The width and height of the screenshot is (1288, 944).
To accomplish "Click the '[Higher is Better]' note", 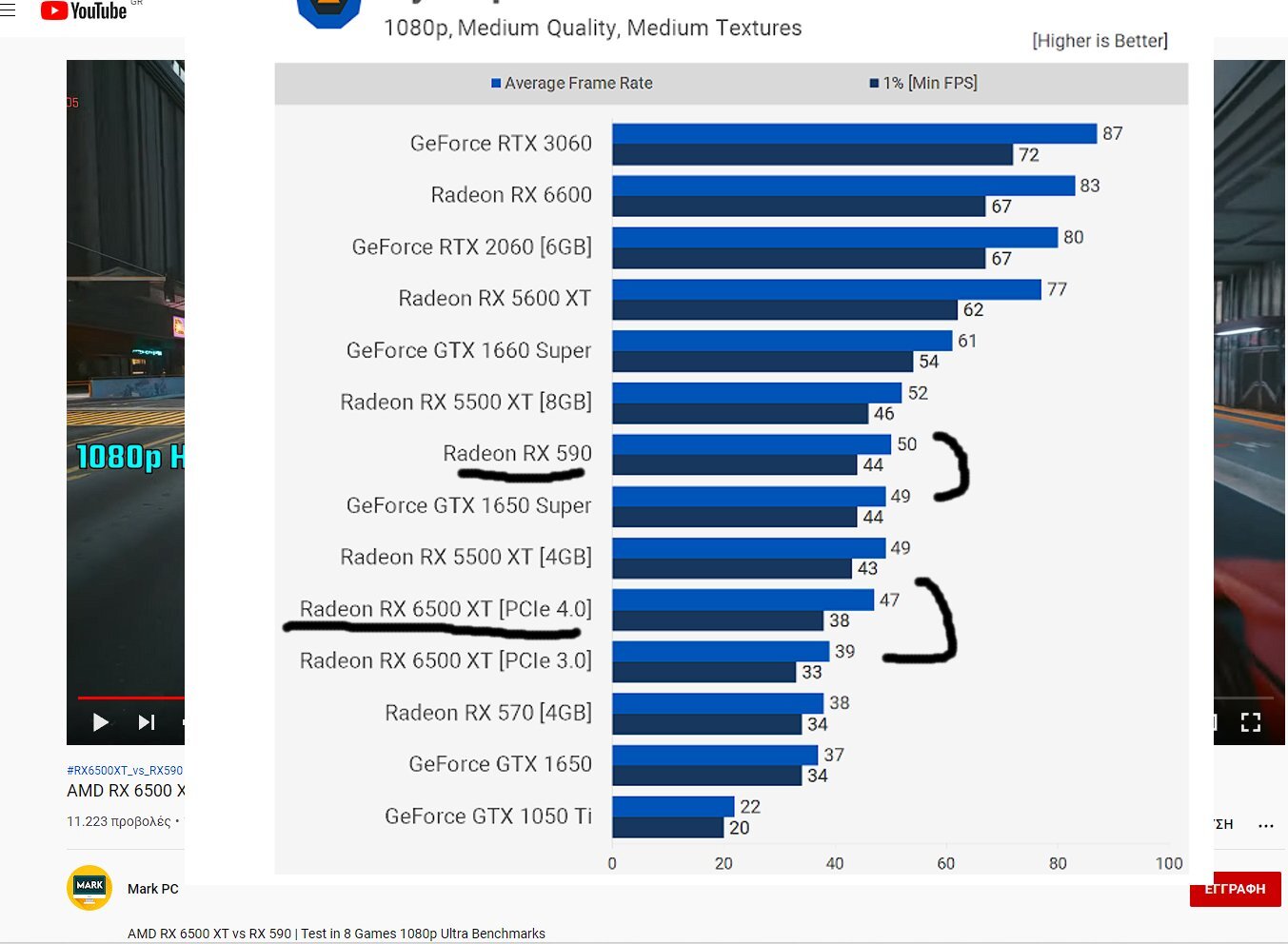I will [1100, 41].
